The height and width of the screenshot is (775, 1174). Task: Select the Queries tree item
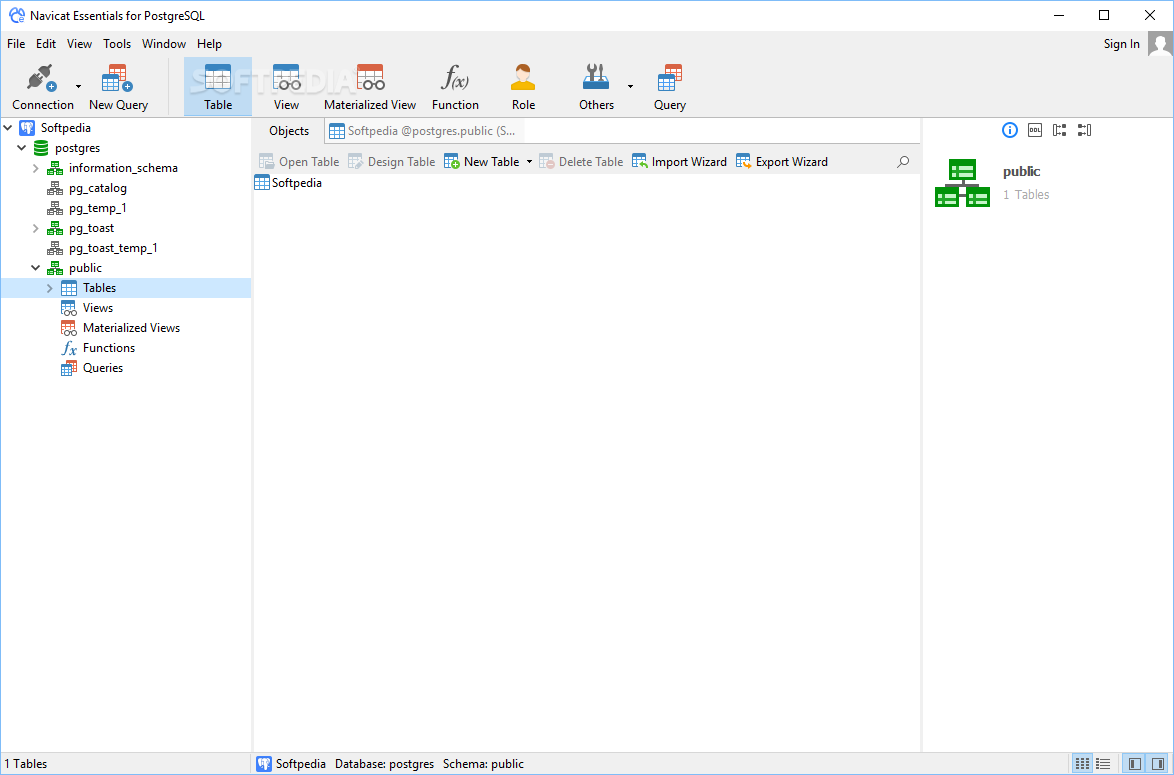pyautogui.click(x=103, y=368)
